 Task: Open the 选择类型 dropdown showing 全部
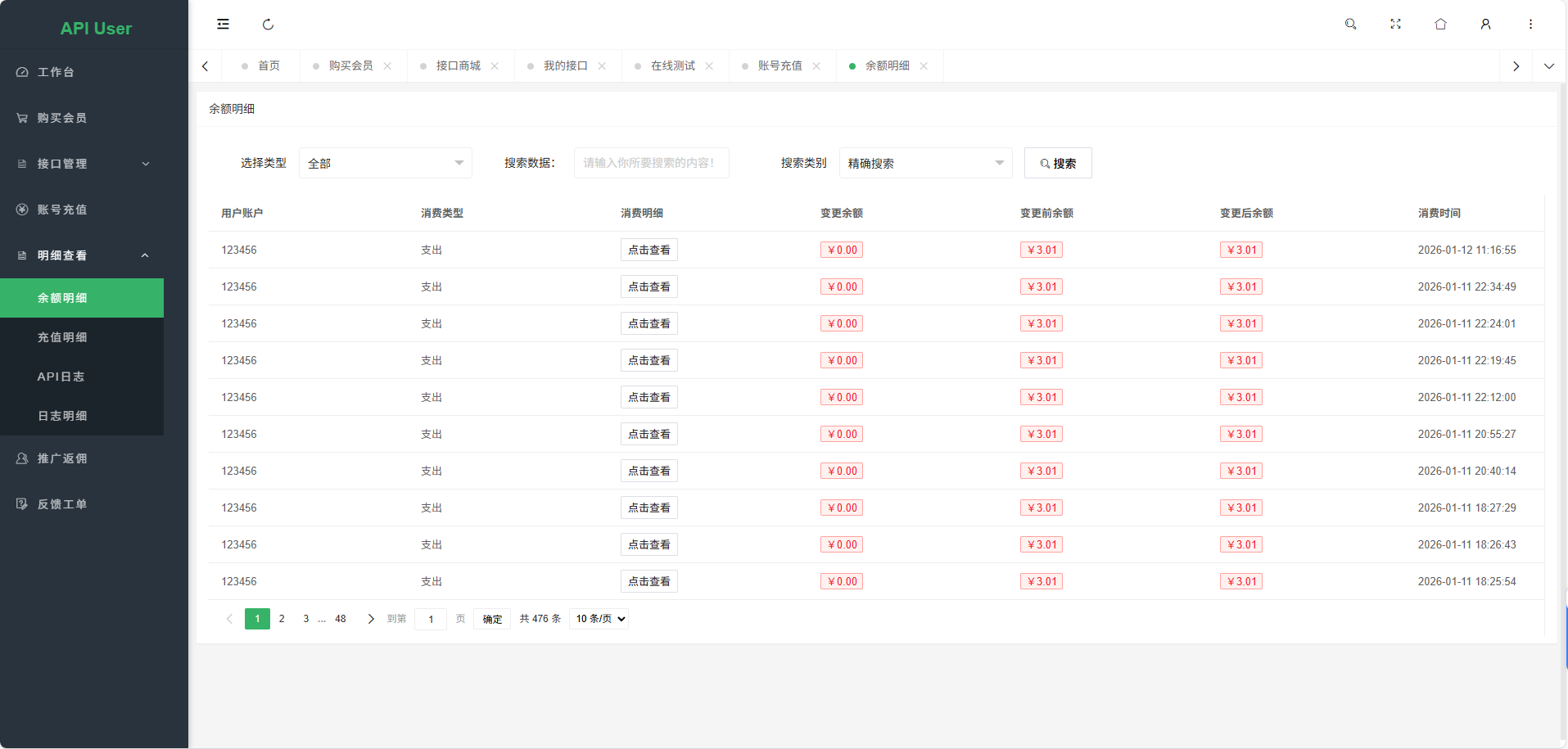pyautogui.click(x=385, y=163)
